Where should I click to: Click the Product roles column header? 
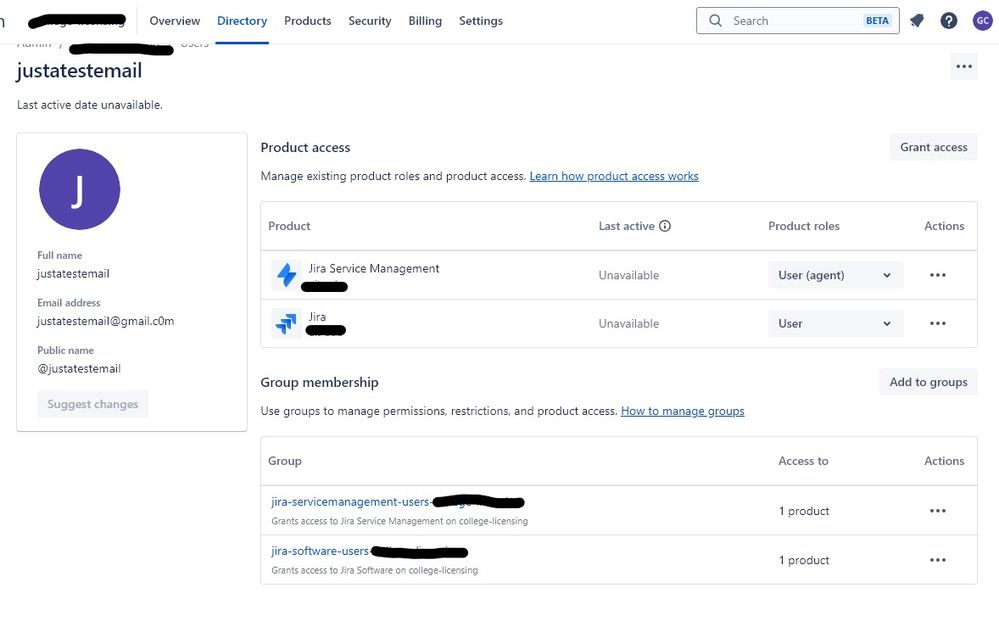point(804,226)
